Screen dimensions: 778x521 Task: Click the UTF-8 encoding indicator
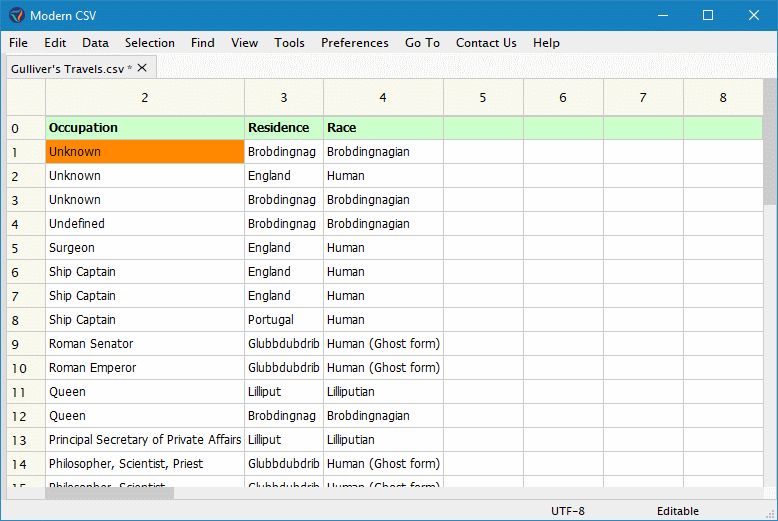point(568,511)
